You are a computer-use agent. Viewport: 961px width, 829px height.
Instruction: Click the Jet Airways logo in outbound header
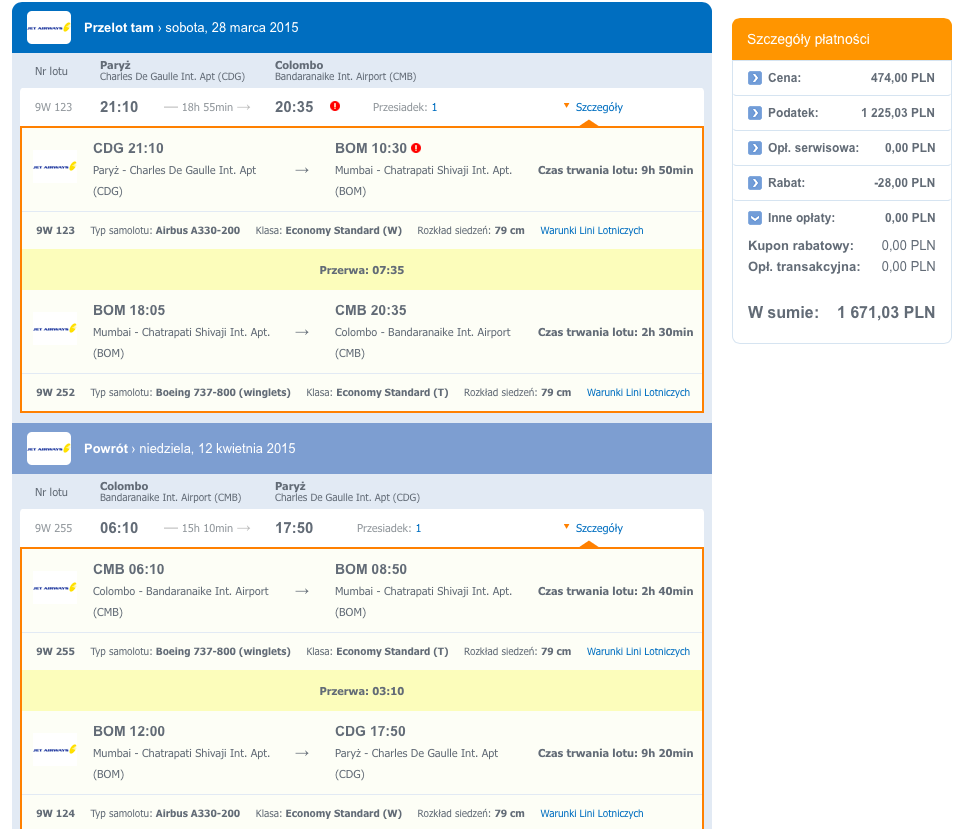tap(49, 28)
